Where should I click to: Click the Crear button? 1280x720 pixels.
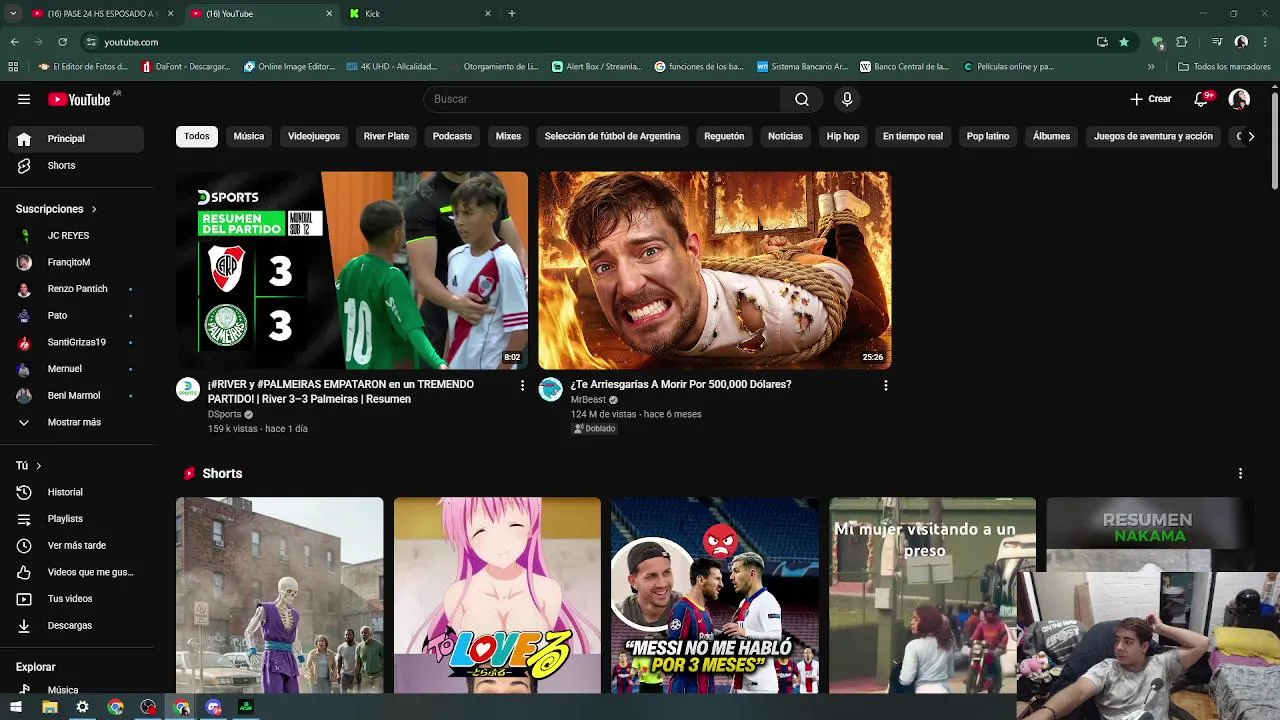tap(1151, 99)
